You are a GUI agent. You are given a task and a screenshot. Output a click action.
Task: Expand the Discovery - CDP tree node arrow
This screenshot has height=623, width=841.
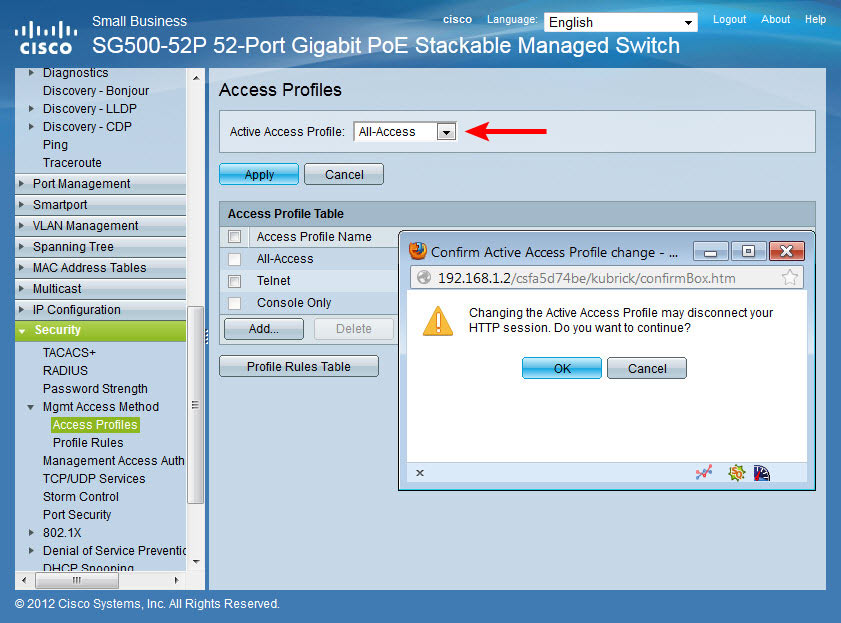pyautogui.click(x=31, y=127)
